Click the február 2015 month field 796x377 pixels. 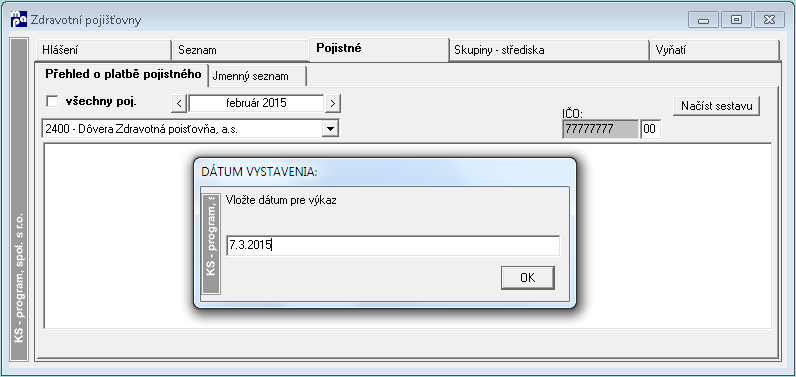click(256, 104)
